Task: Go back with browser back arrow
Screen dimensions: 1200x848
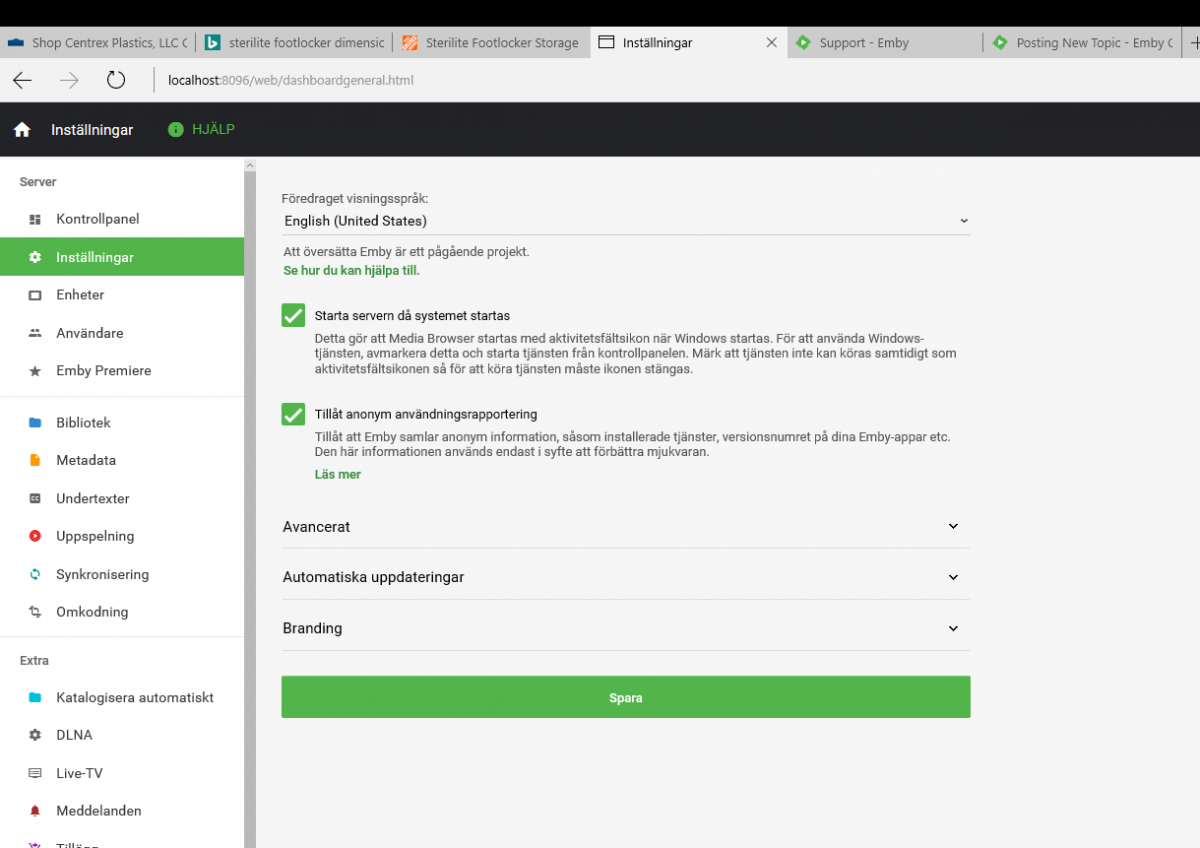Action: pos(22,80)
